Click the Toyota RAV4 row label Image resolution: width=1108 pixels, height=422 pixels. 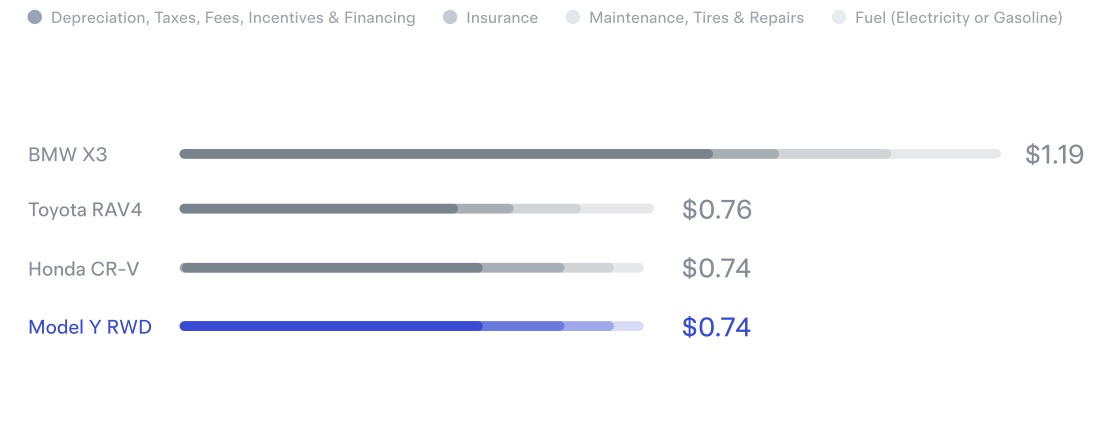click(85, 209)
